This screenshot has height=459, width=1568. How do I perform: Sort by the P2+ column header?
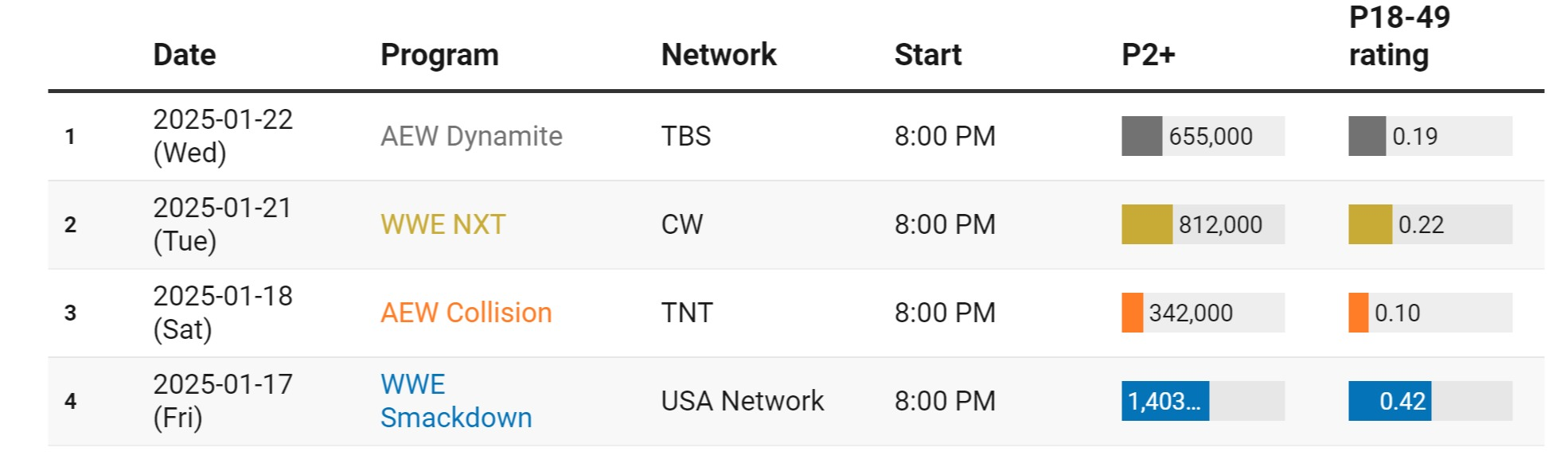coord(1148,55)
